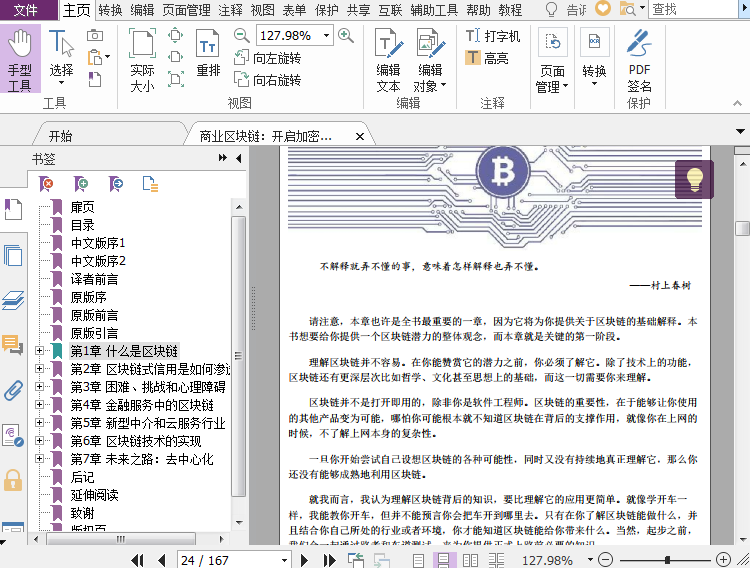
Task: Open the Layers sidebar icon
Action: point(13,301)
